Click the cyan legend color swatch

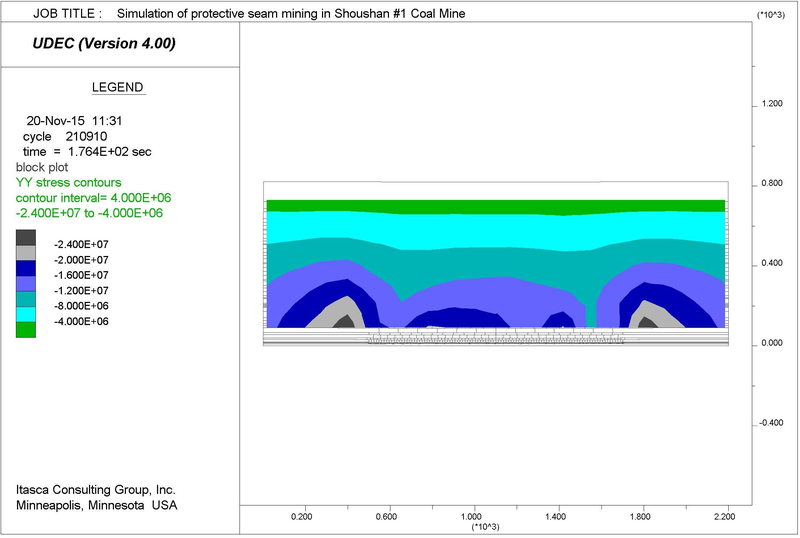pos(26,314)
